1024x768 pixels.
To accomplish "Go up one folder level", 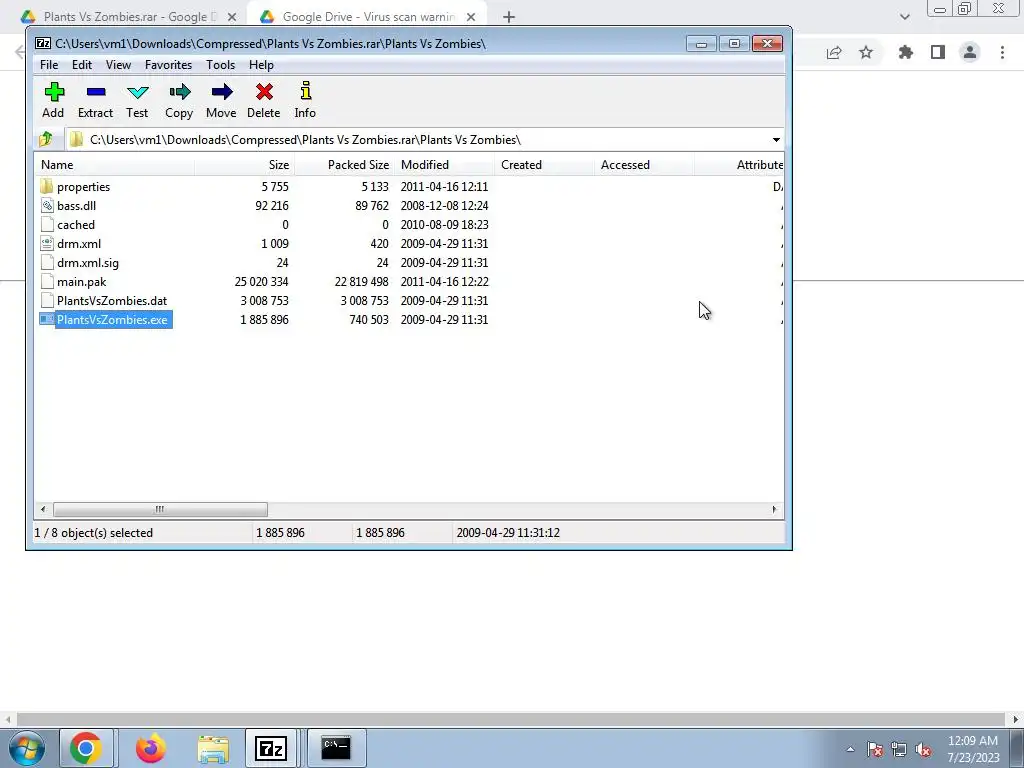I will click(46, 139).
